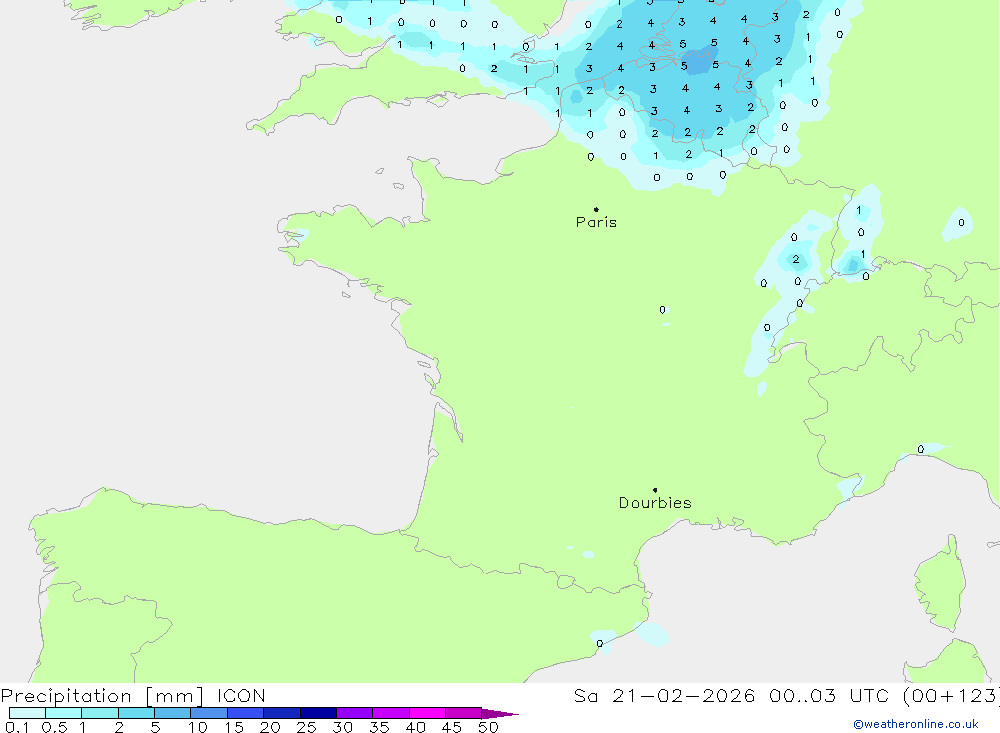Click the '00..03 UTC' time range text
This screenshot has width=1000, height=733.
pyautogui.click(x=829, y=696)
